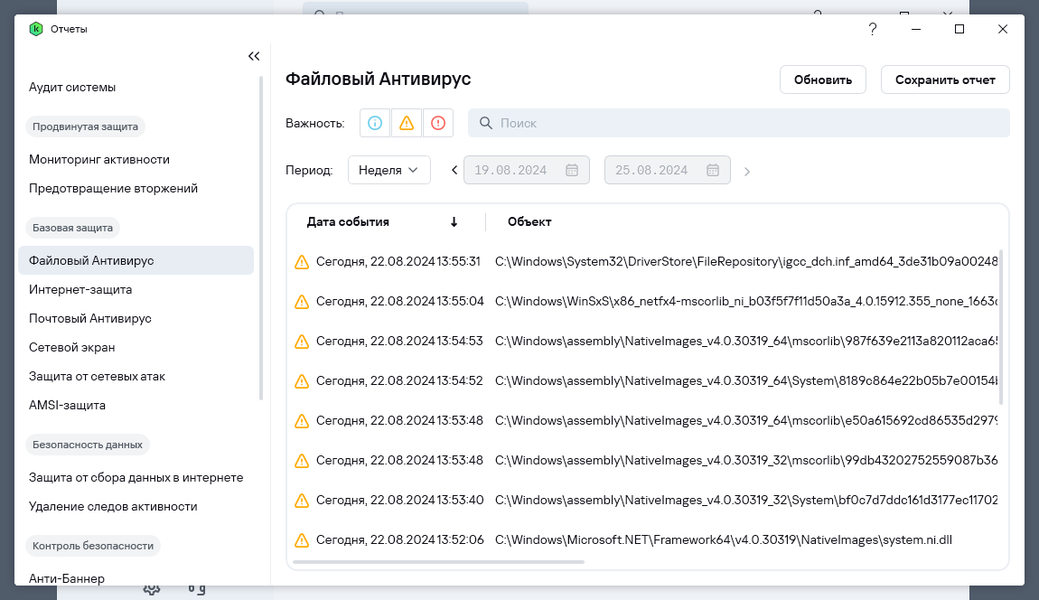Click the 25.08.2024 end date field

click(667, 170)
